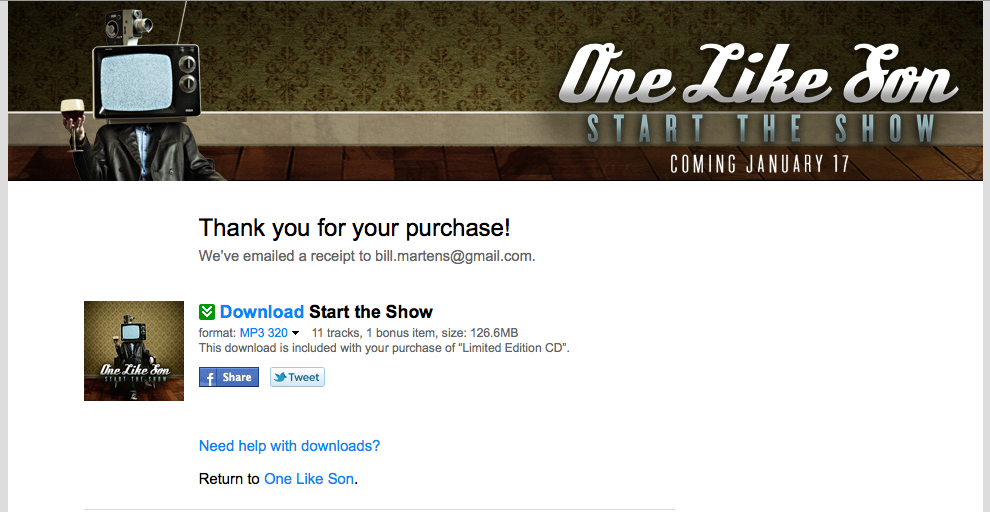Screen dimensions: 990x512
Task: Click the Twitter bird icon
Action: point(280,378)
